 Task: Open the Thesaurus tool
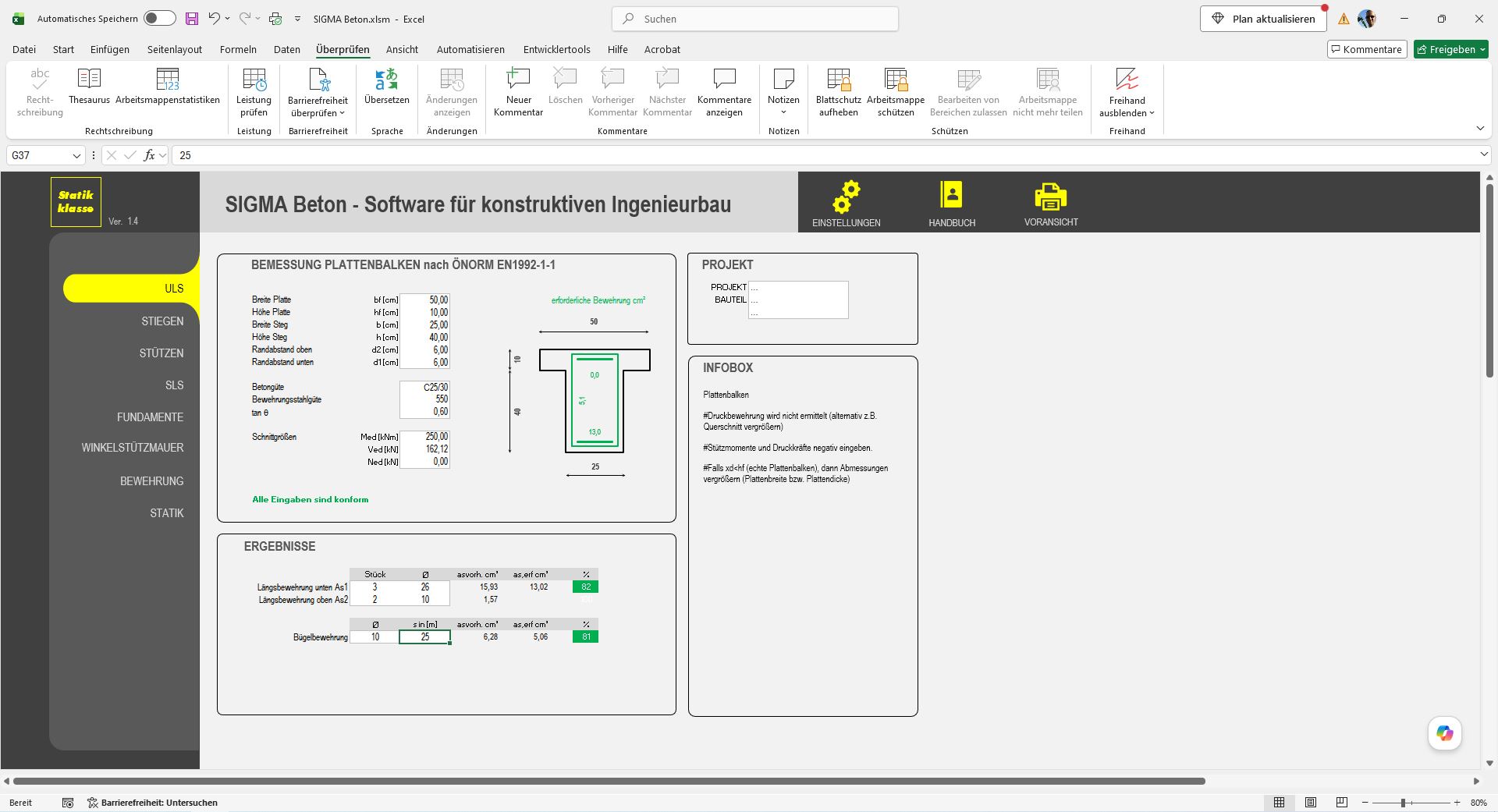[x=89, y=87]
